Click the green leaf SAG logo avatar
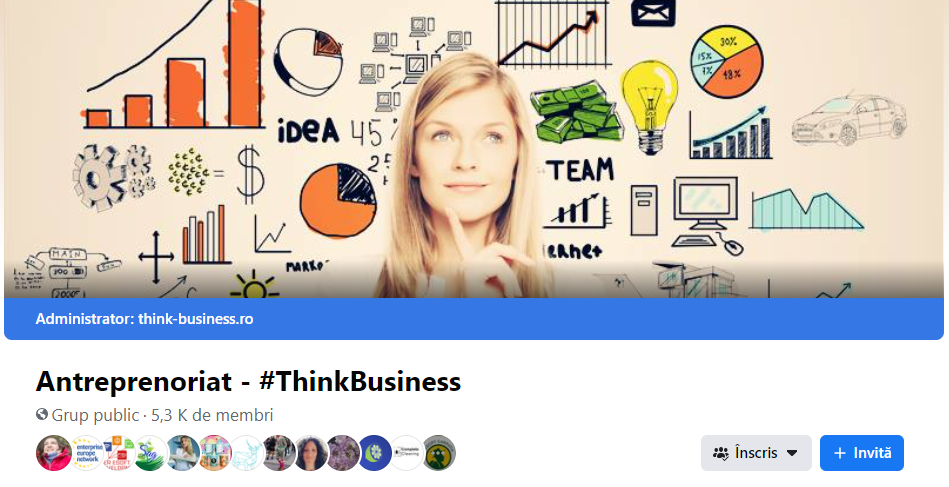This screenshot has height=487, width=949. pos(150,453)
